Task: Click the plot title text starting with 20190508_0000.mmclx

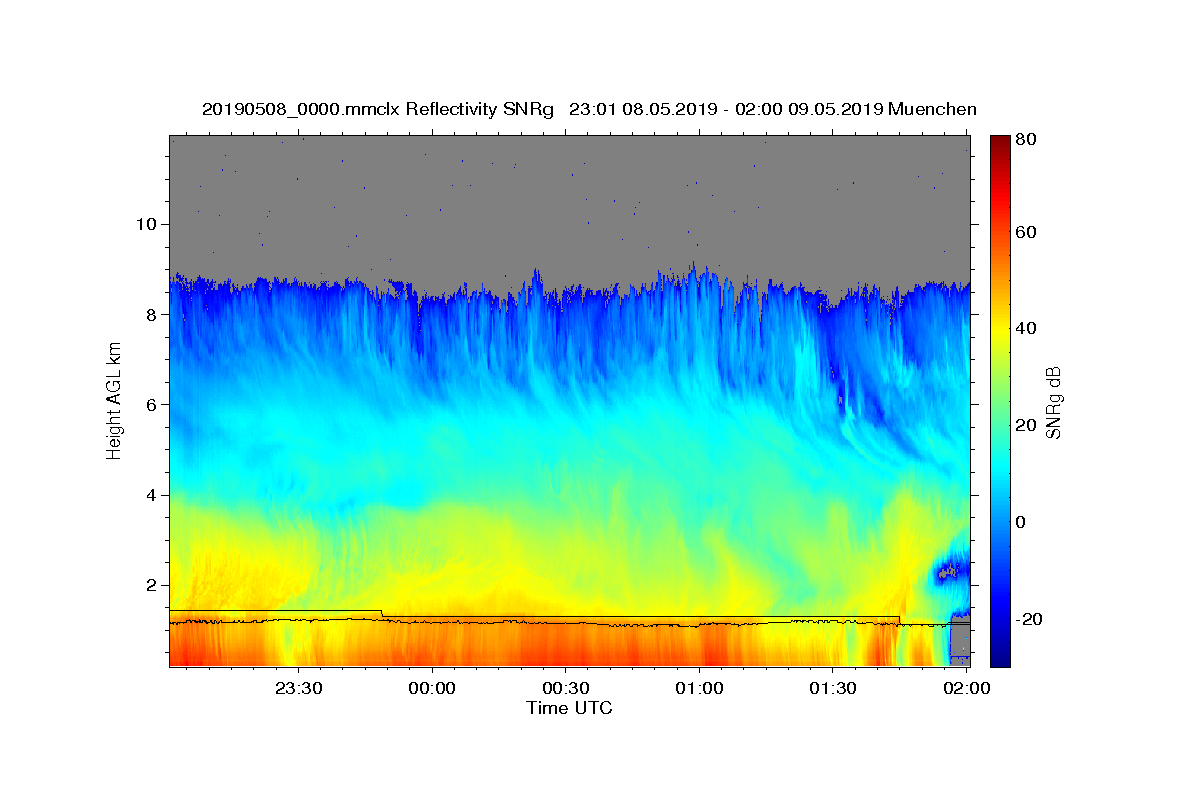Action: (x=589, y=109)
